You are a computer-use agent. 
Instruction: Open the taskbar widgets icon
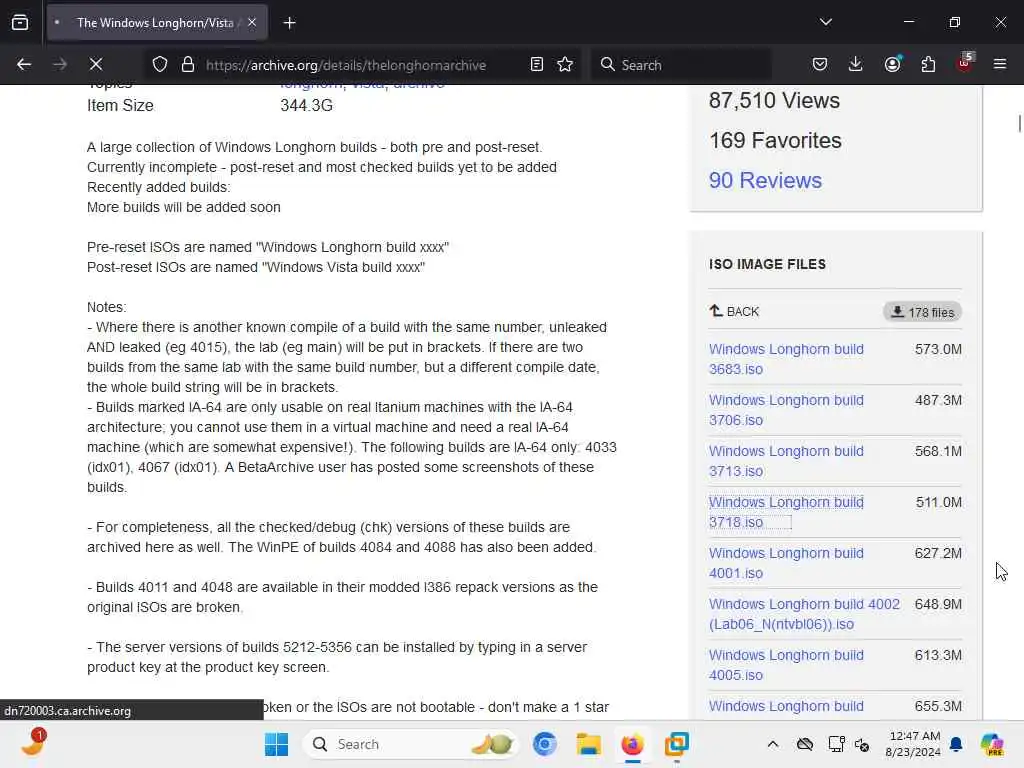tap(33, 744)
